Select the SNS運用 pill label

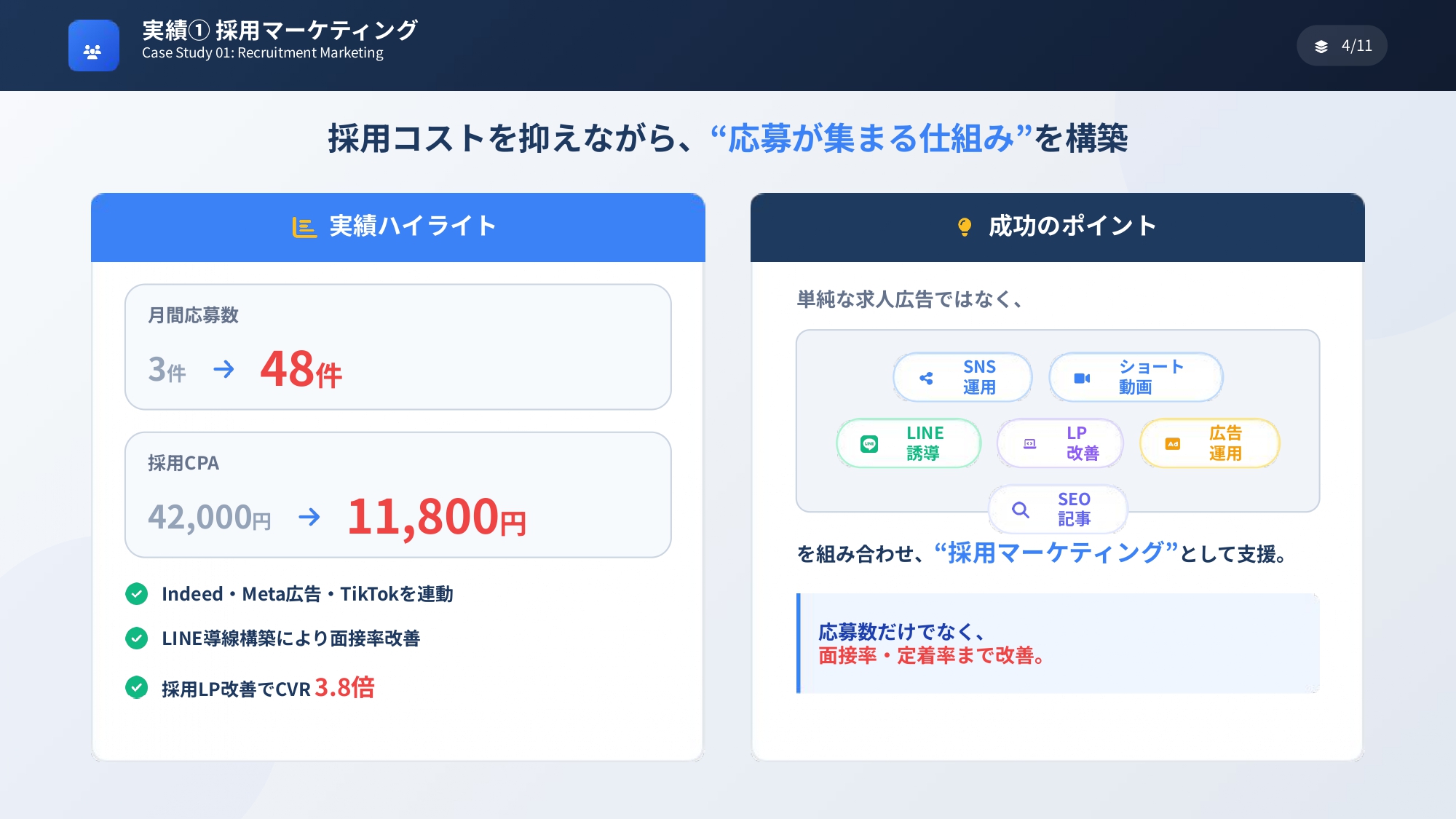point(979,377)
